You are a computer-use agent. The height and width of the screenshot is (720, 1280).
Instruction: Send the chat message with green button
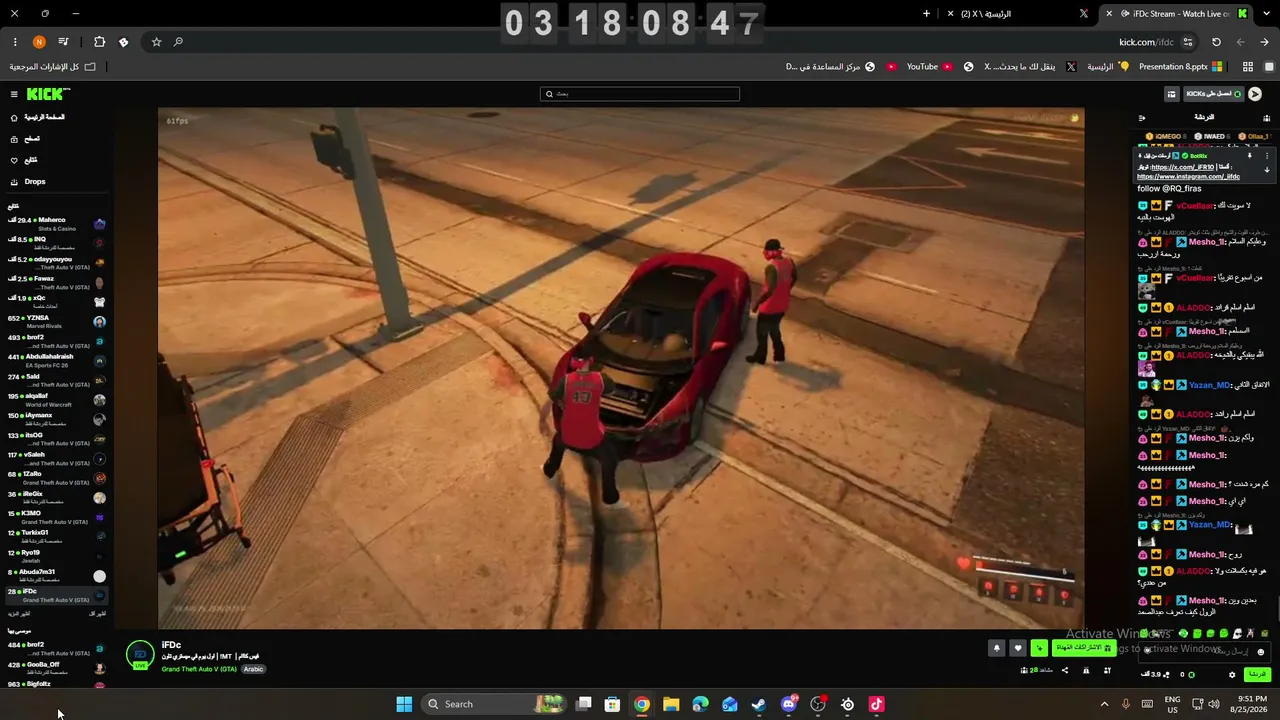click(1257, 675)
